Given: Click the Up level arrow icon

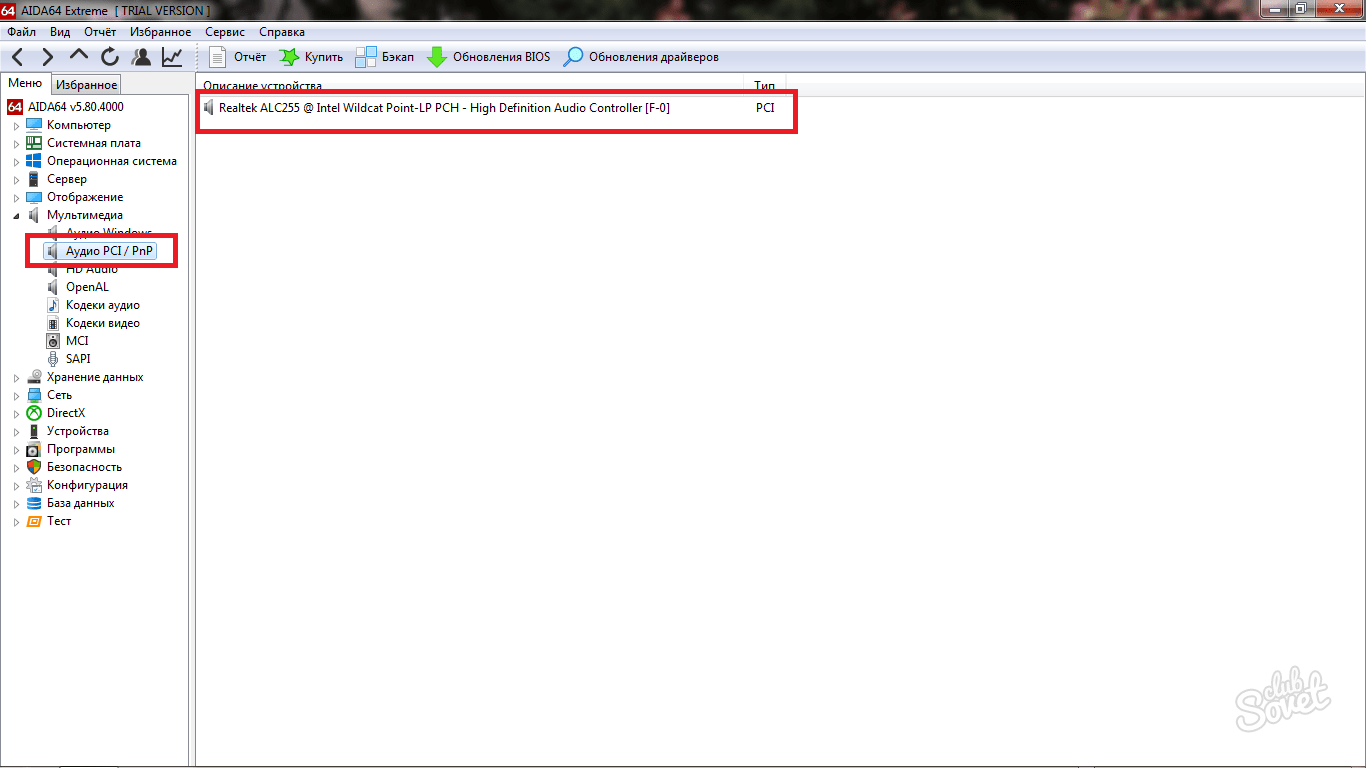Looking at the screenshot, I should click(x=79, y=56).
